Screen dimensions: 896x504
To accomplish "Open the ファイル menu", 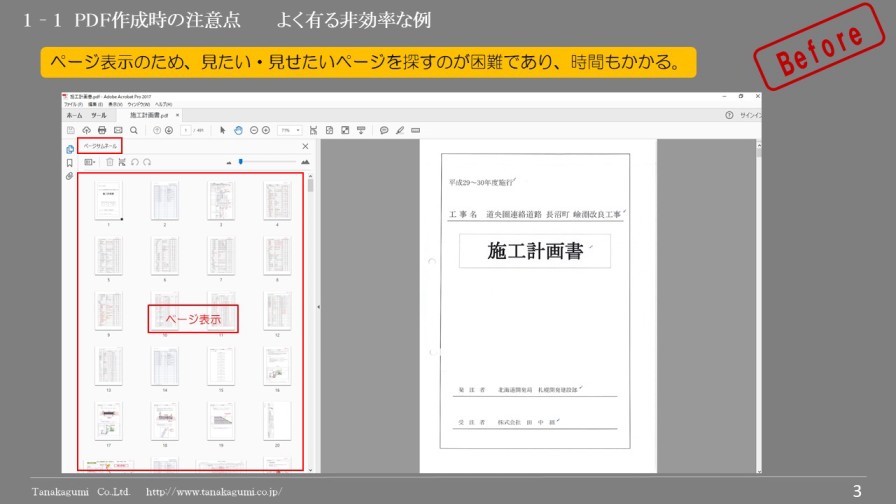I will coord(72,104).
